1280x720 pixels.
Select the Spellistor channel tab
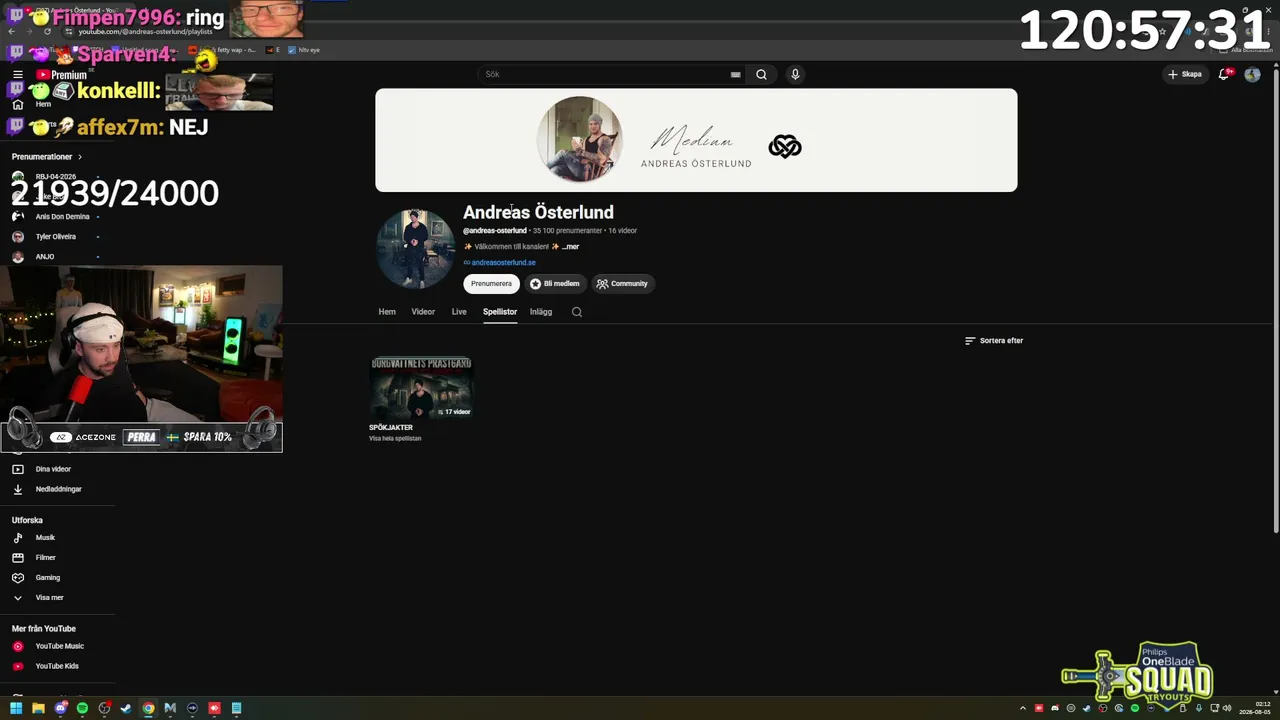tap(500, 312)
